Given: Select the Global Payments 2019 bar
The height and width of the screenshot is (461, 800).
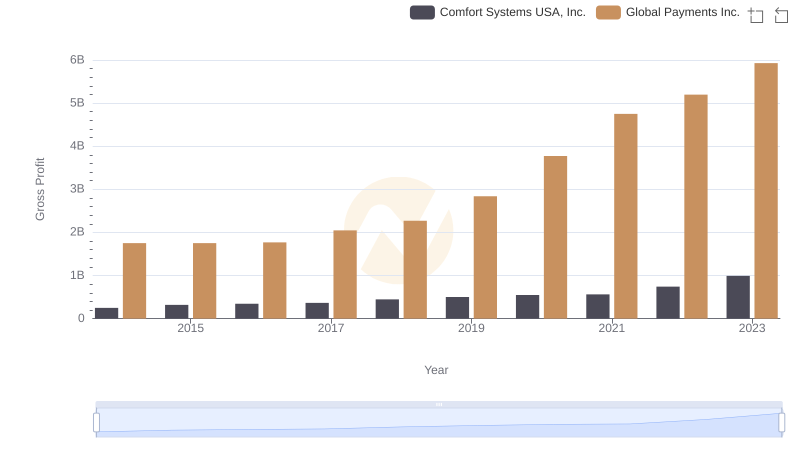Looking at the screenshot, I should pos(485,258).
